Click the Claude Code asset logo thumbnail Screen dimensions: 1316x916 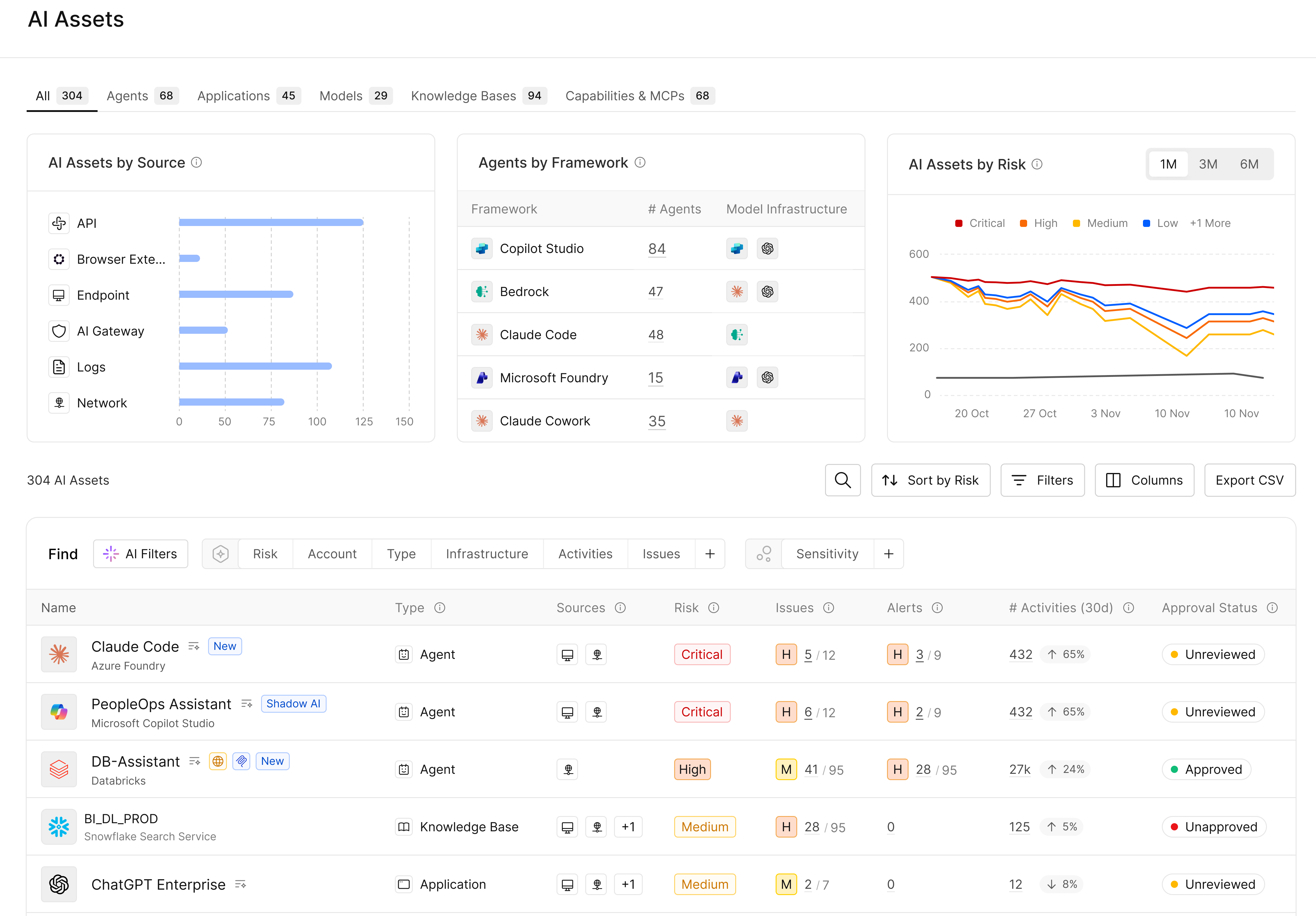click(x=59, y=654)
